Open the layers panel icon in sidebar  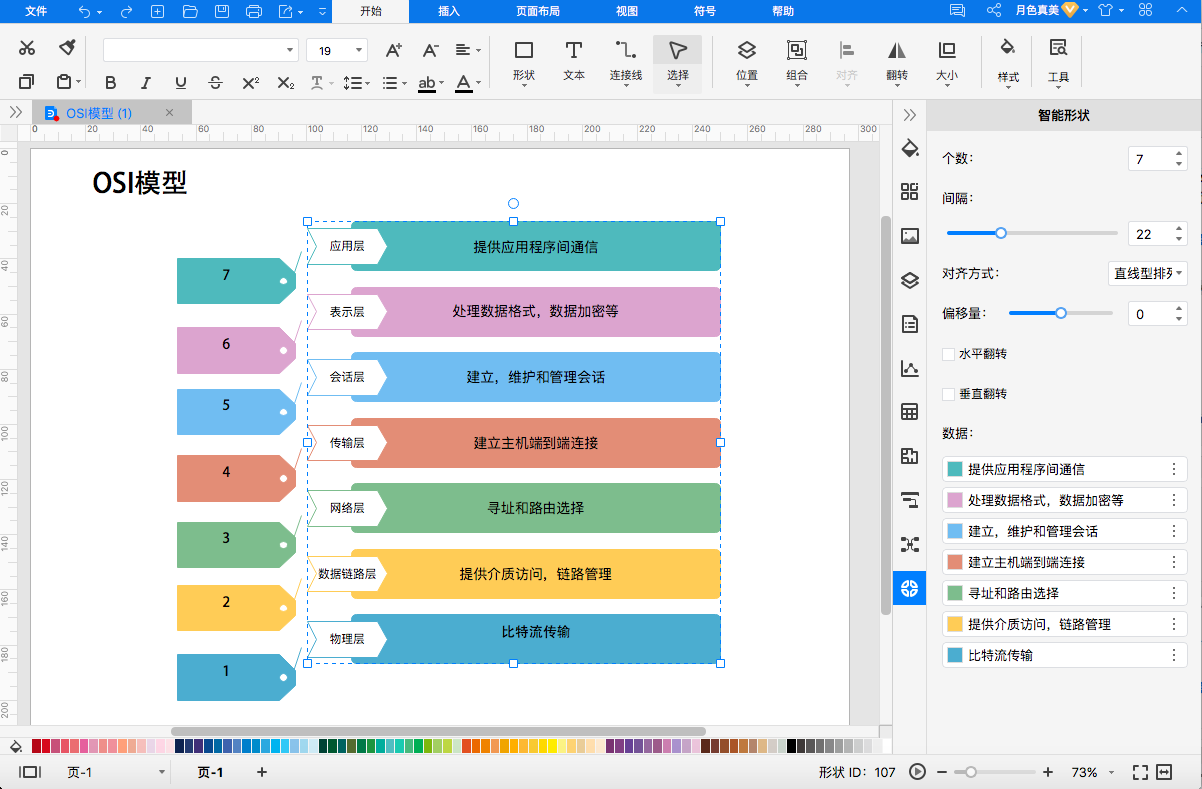(909, 281)
